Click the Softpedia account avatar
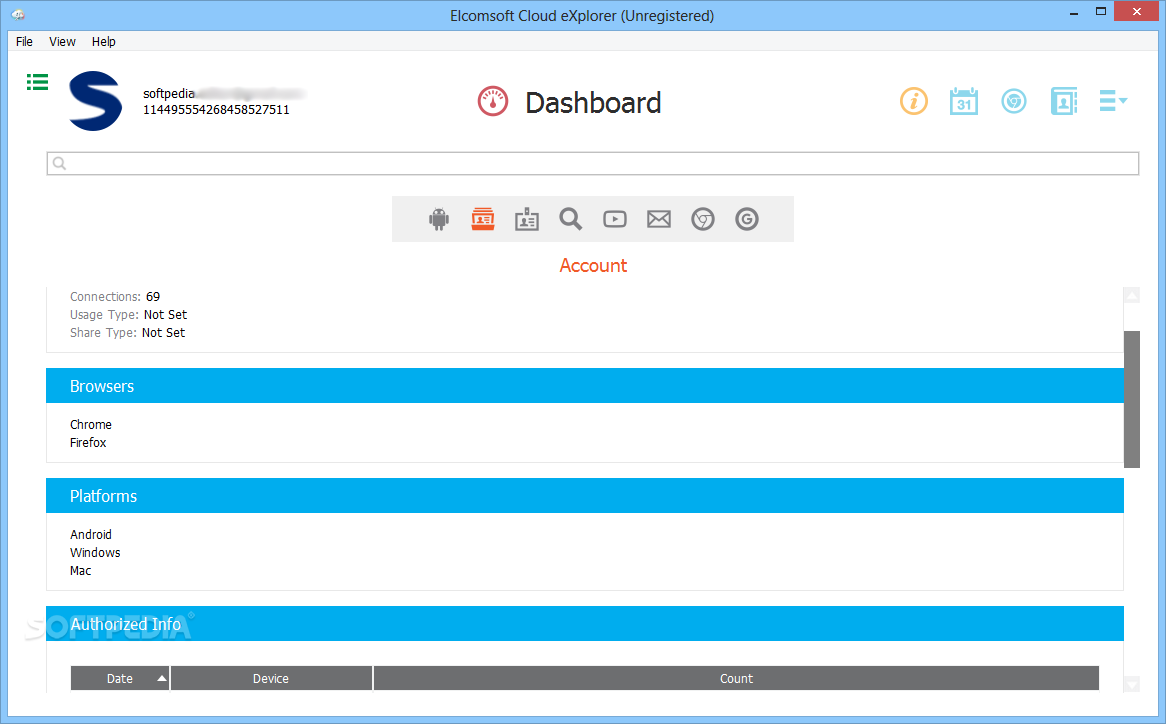This screenshot has height=724, width=1166. point(95,101)
